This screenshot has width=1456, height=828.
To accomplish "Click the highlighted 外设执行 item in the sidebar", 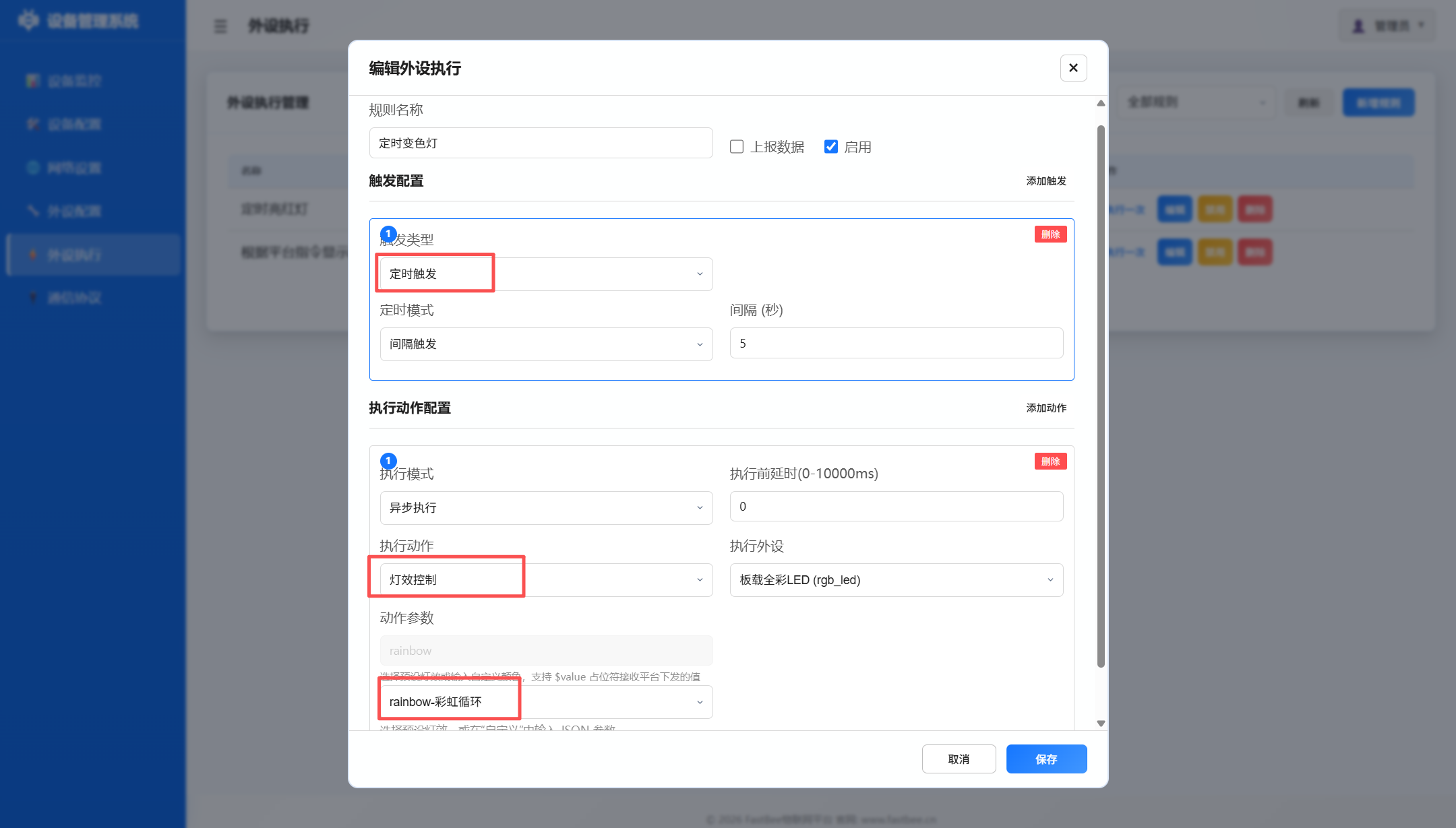I will [x=93, y=255].
